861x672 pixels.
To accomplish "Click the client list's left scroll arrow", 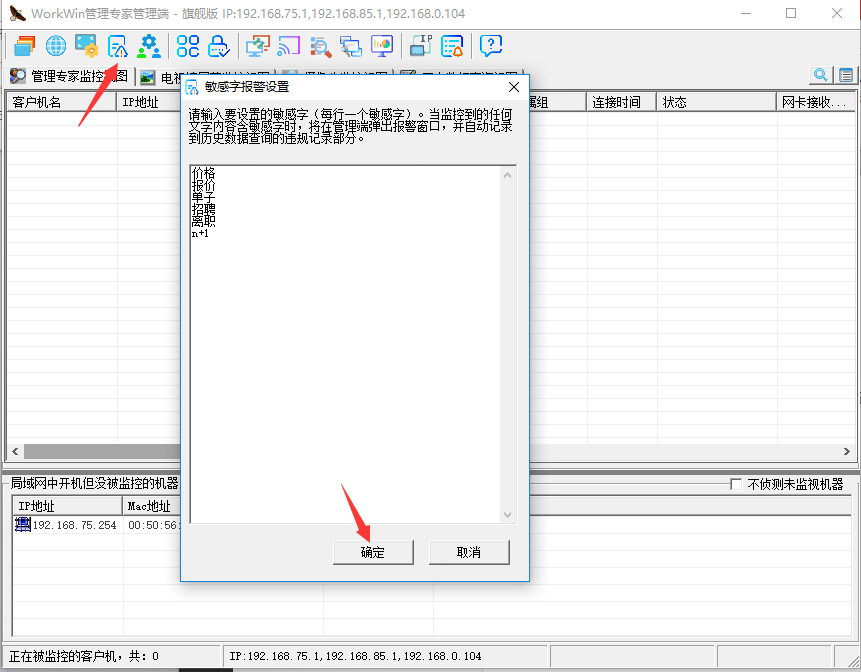I will point(15,451).
